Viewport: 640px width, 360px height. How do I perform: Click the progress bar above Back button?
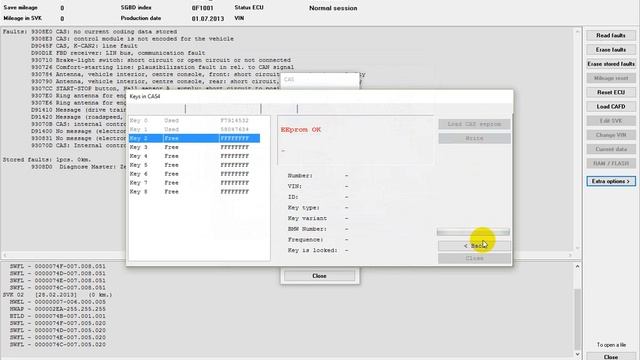click(x=473, y=232)
